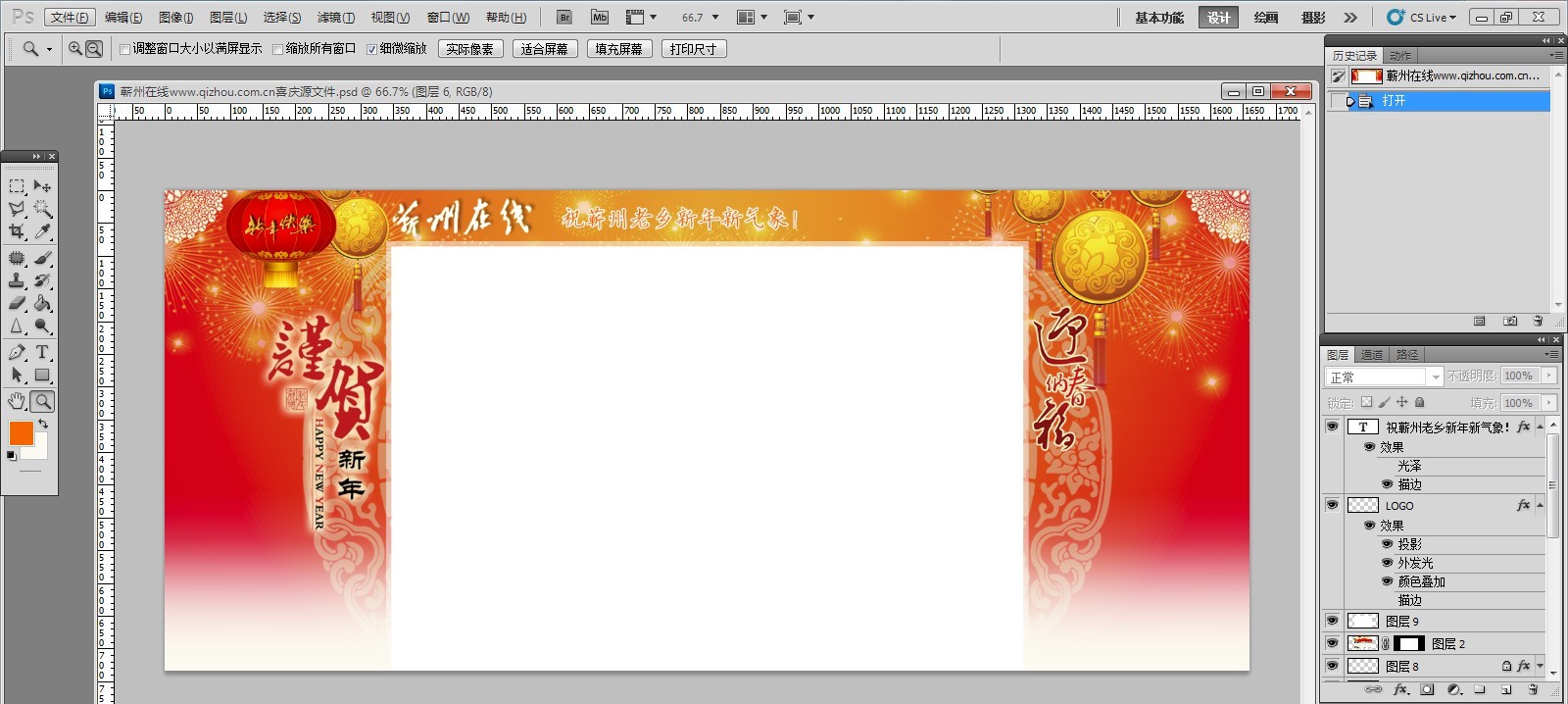1568x704 pixels.
Task: Launch Mini Bridge from Mb icon
Action: click(600, 17)
